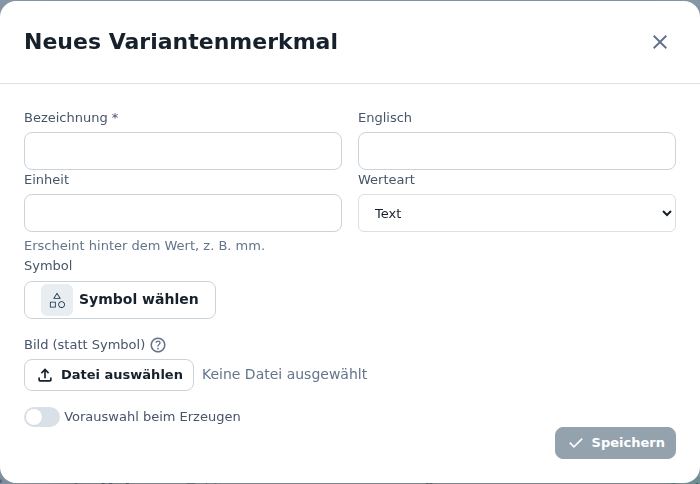Focus the Englisch text field
The width and height of the screenshot is (700, 484).
pyautogui.click(x=517, y=151)
